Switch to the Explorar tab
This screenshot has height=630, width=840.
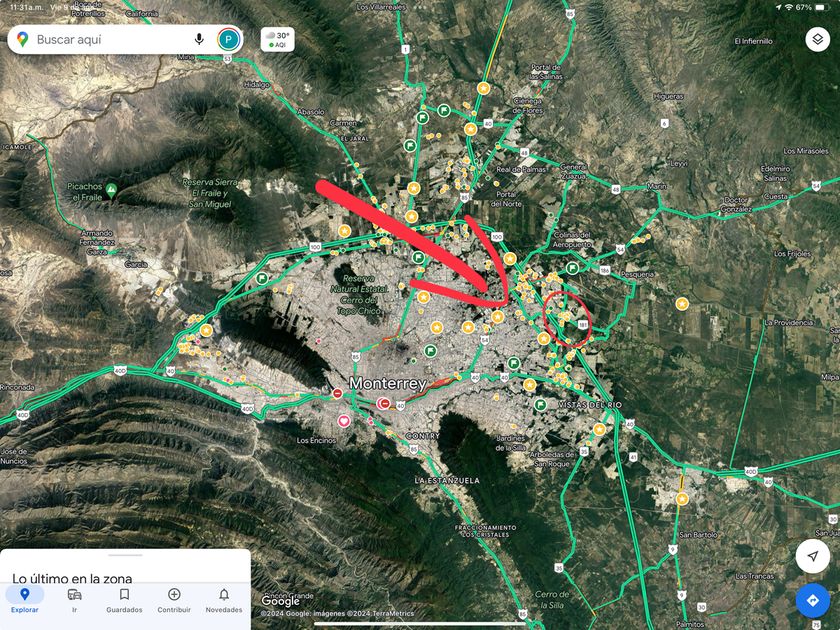(x=25, y=601)
